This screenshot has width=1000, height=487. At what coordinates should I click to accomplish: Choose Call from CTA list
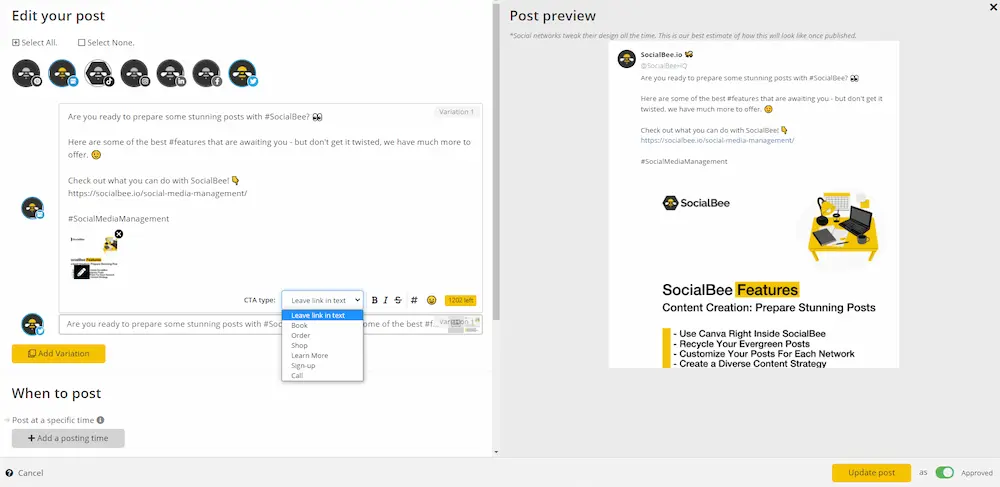pyautogui.click(x=323, y=375)
